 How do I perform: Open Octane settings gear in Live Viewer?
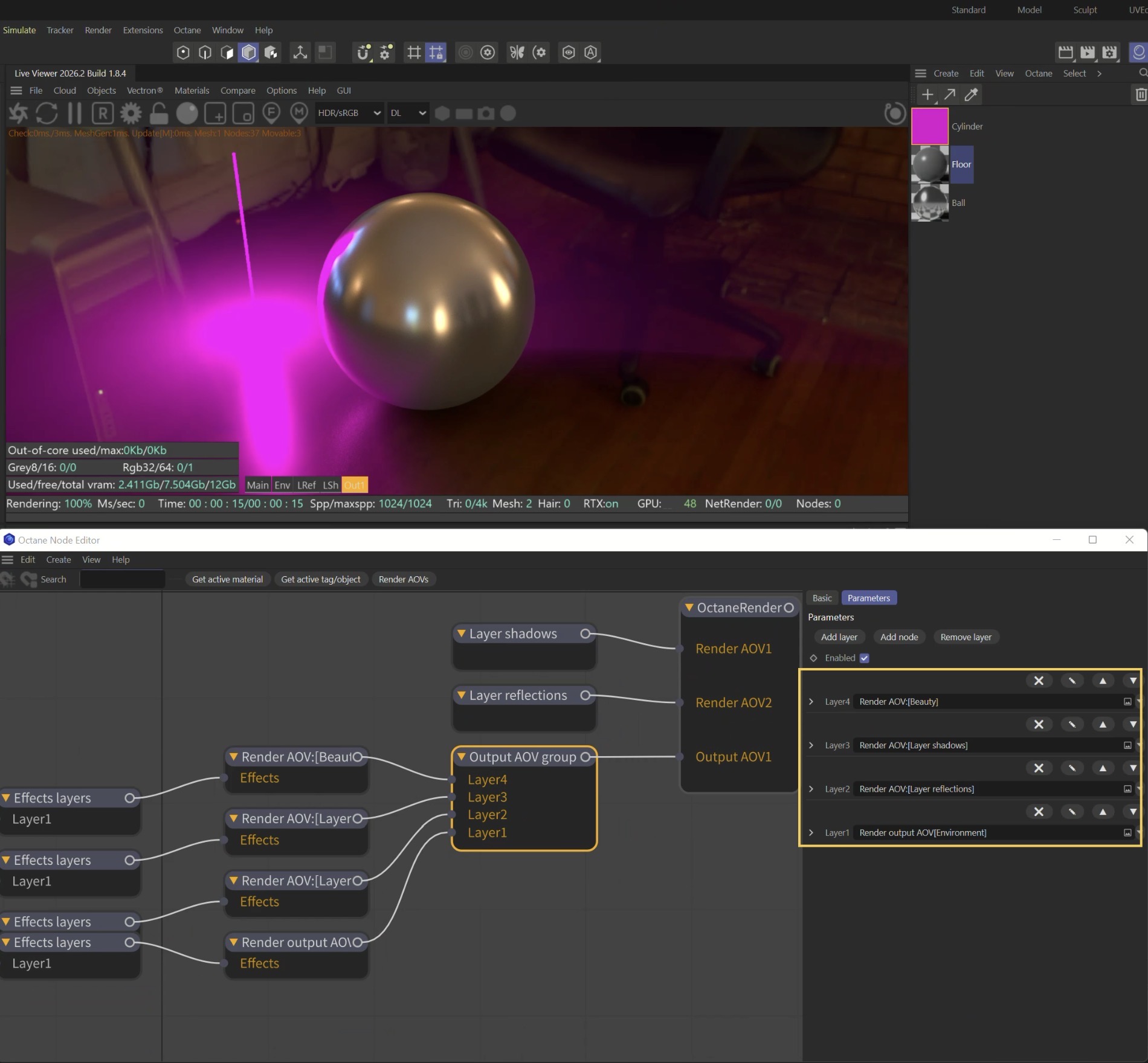click(x=131, y=113)
